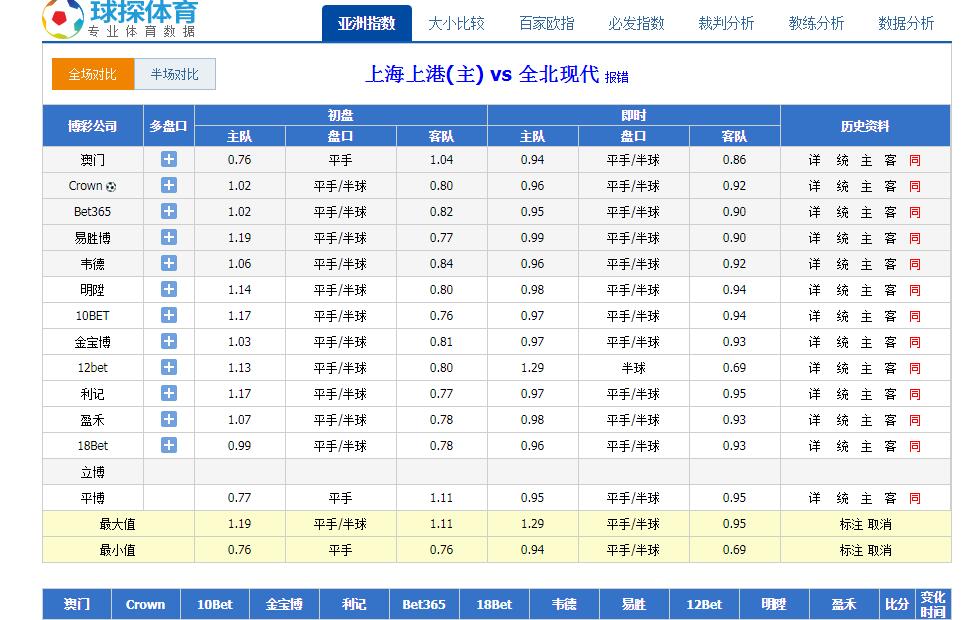Click the 立博 company name cell
Viewport: 969px width, 620px height.
[93, 472]
